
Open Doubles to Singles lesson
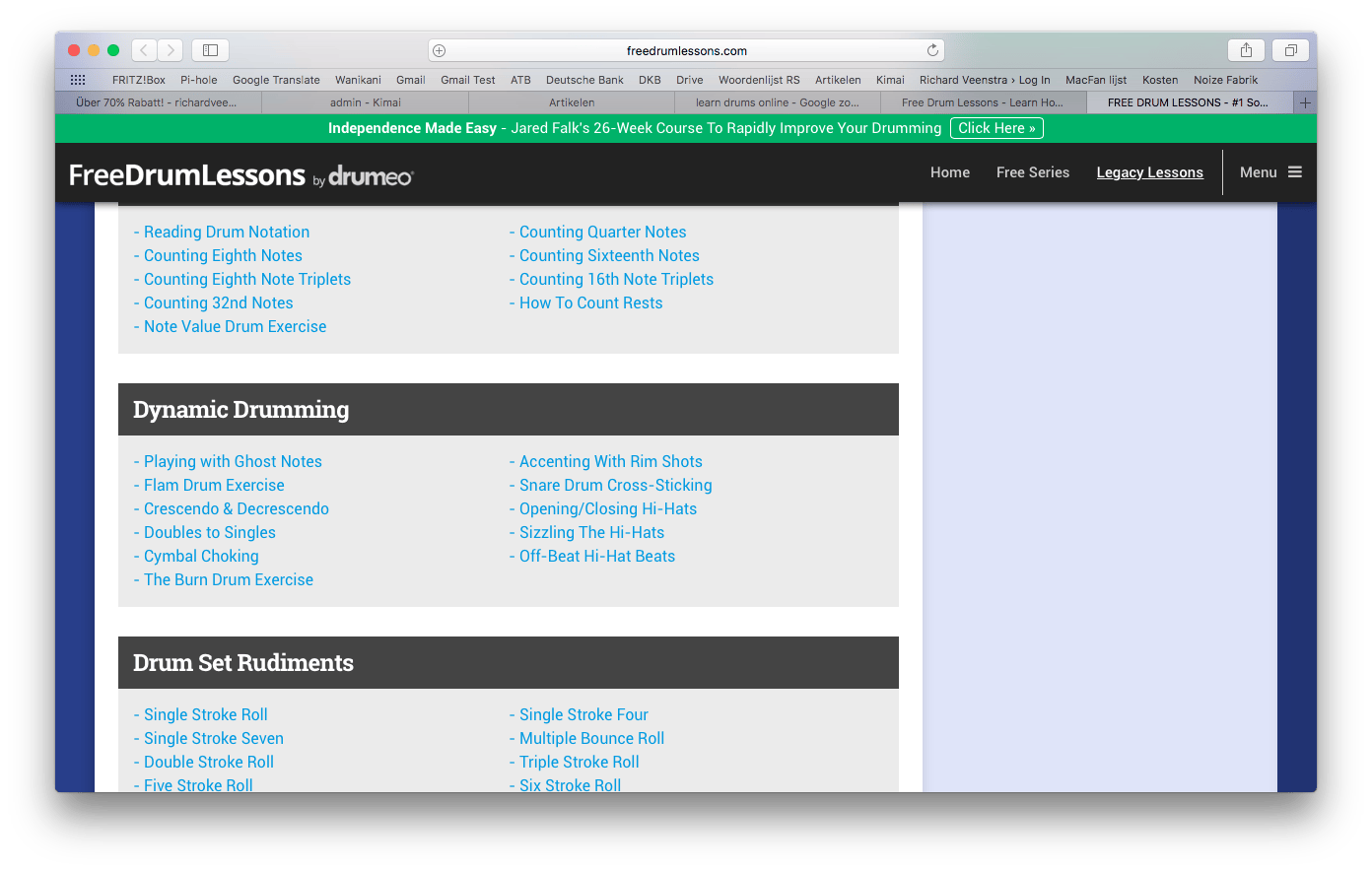coord(210,532)
